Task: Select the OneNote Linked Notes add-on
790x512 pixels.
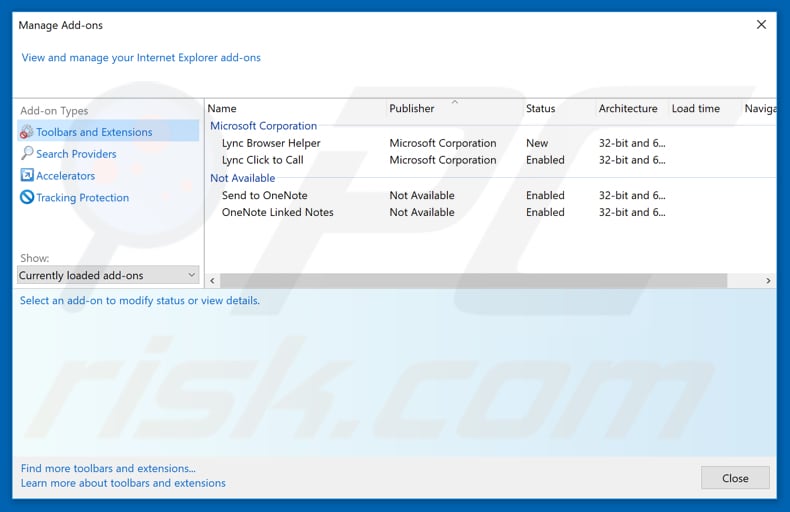Action: 277,212
